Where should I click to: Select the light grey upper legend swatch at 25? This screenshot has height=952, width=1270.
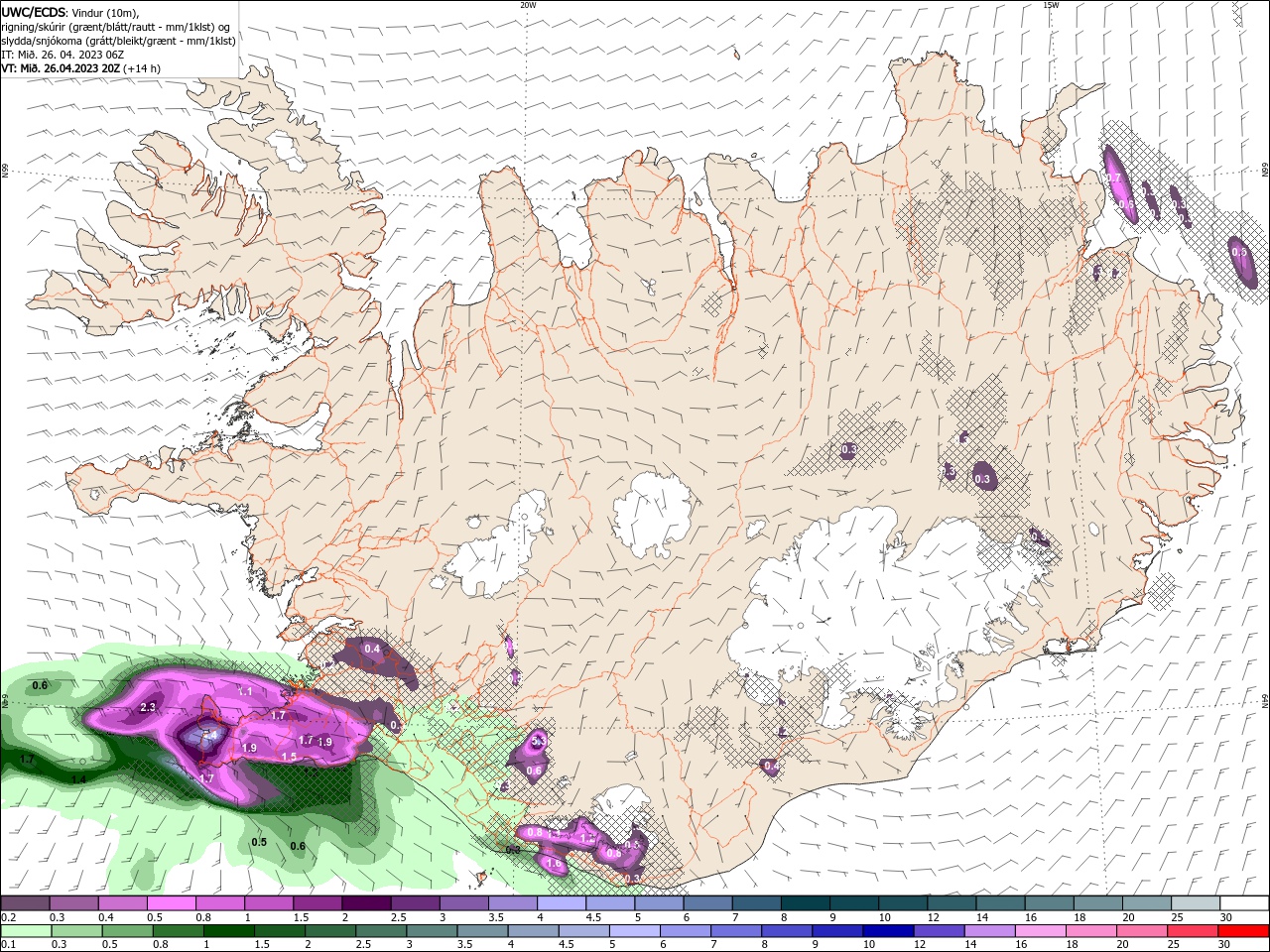(1195, 903)
